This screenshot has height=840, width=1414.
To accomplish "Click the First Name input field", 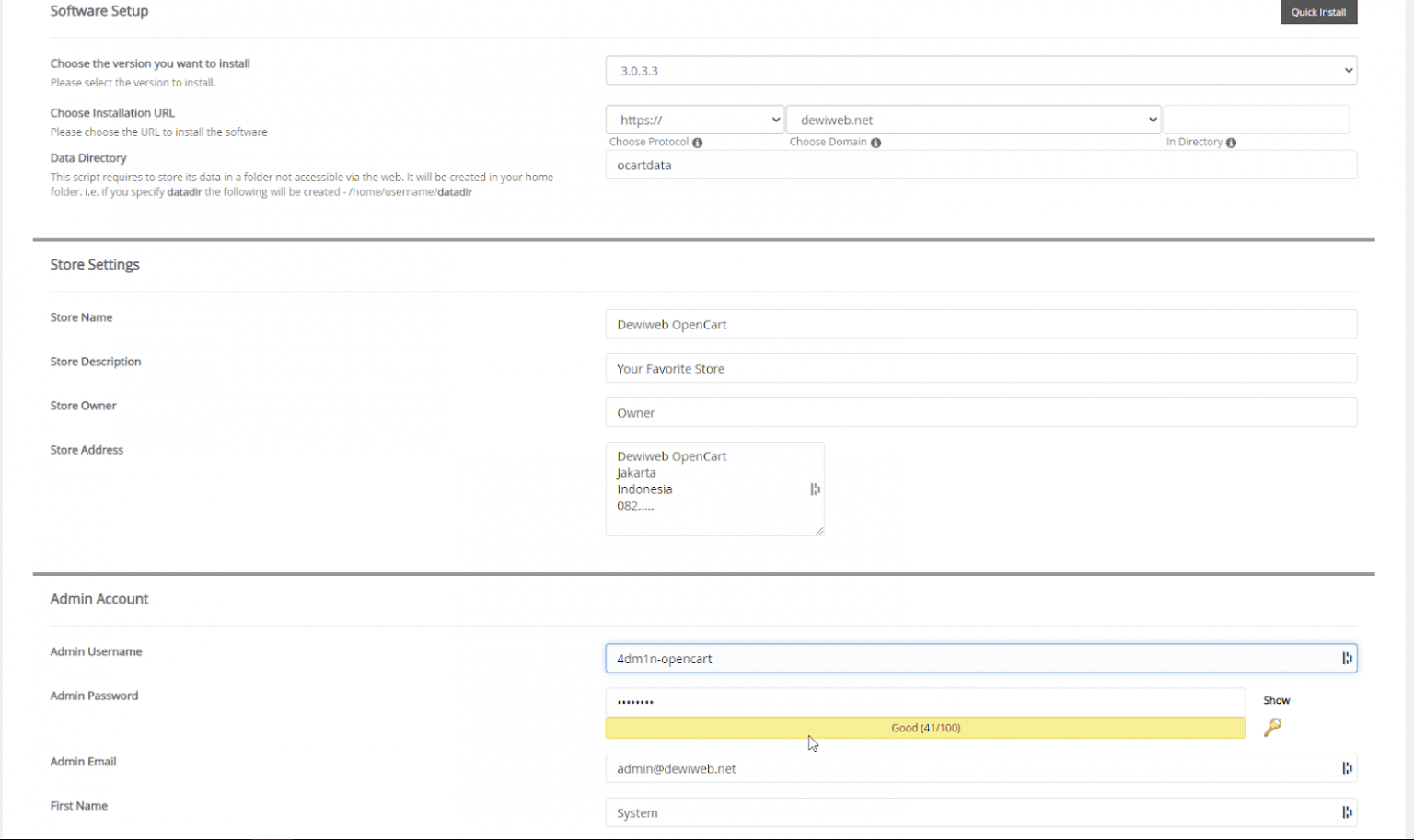I will click(981, 812).
